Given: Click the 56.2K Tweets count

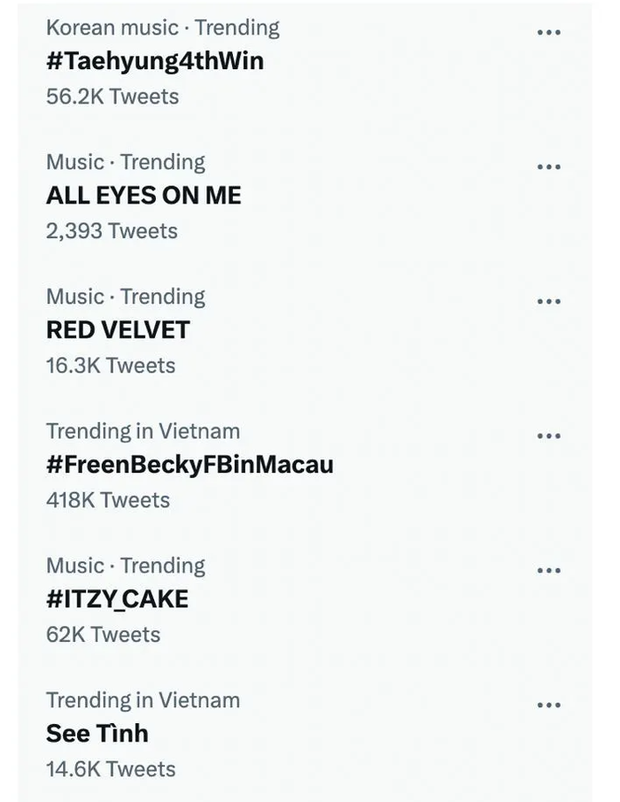Looking at the screenshot, I should (112, 96).
